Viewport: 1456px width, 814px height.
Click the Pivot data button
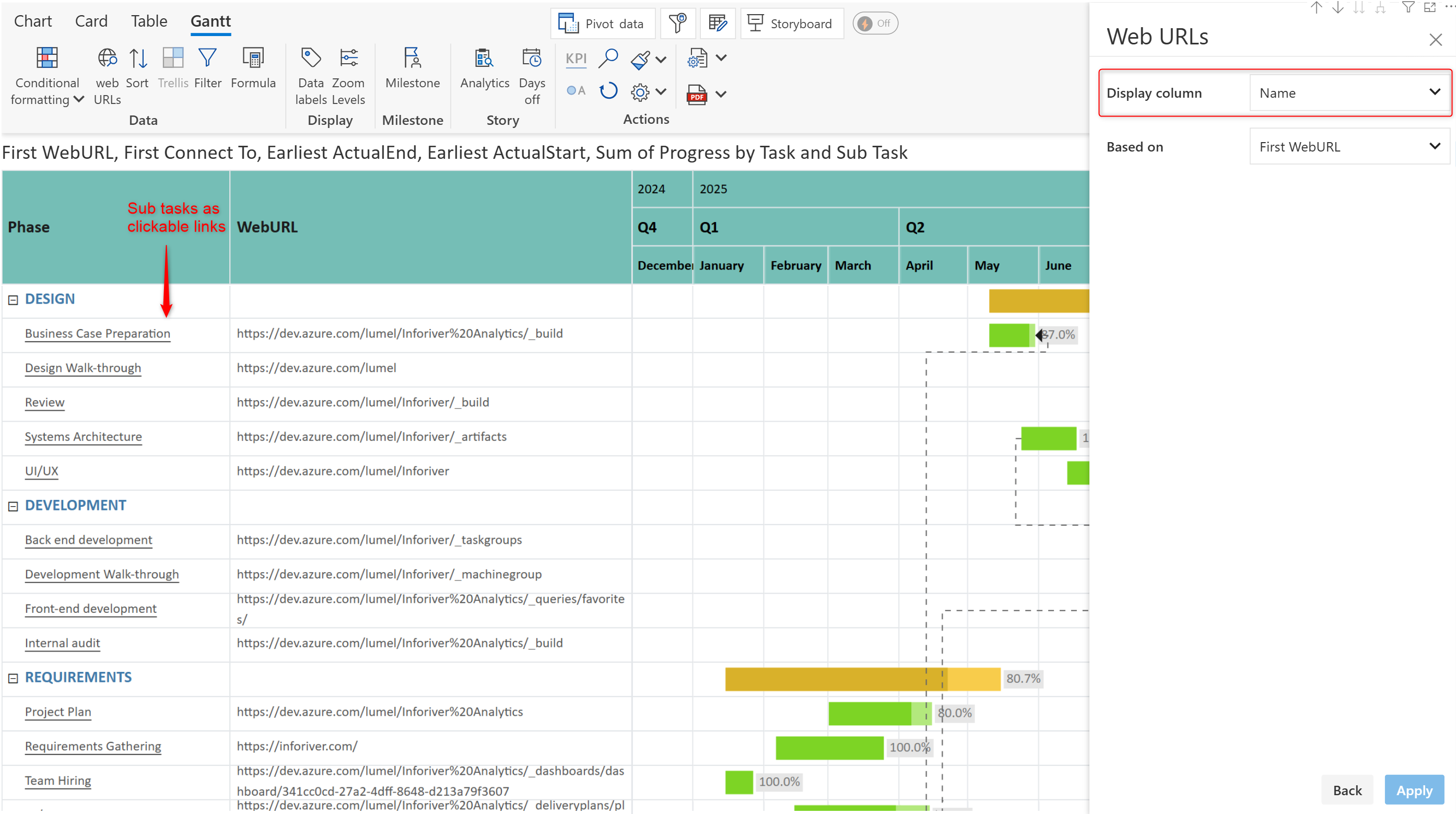(603, 23)
